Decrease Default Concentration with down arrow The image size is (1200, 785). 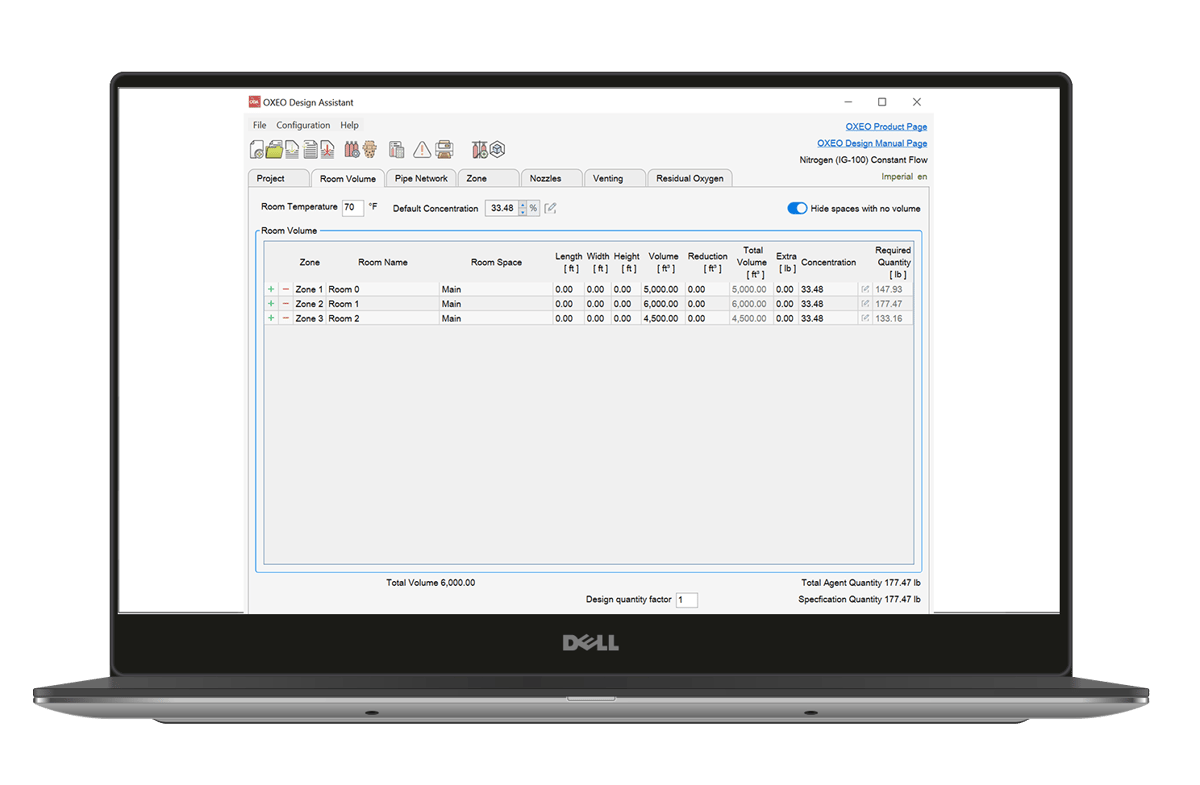pyautogui.click(x=521, y=212)
